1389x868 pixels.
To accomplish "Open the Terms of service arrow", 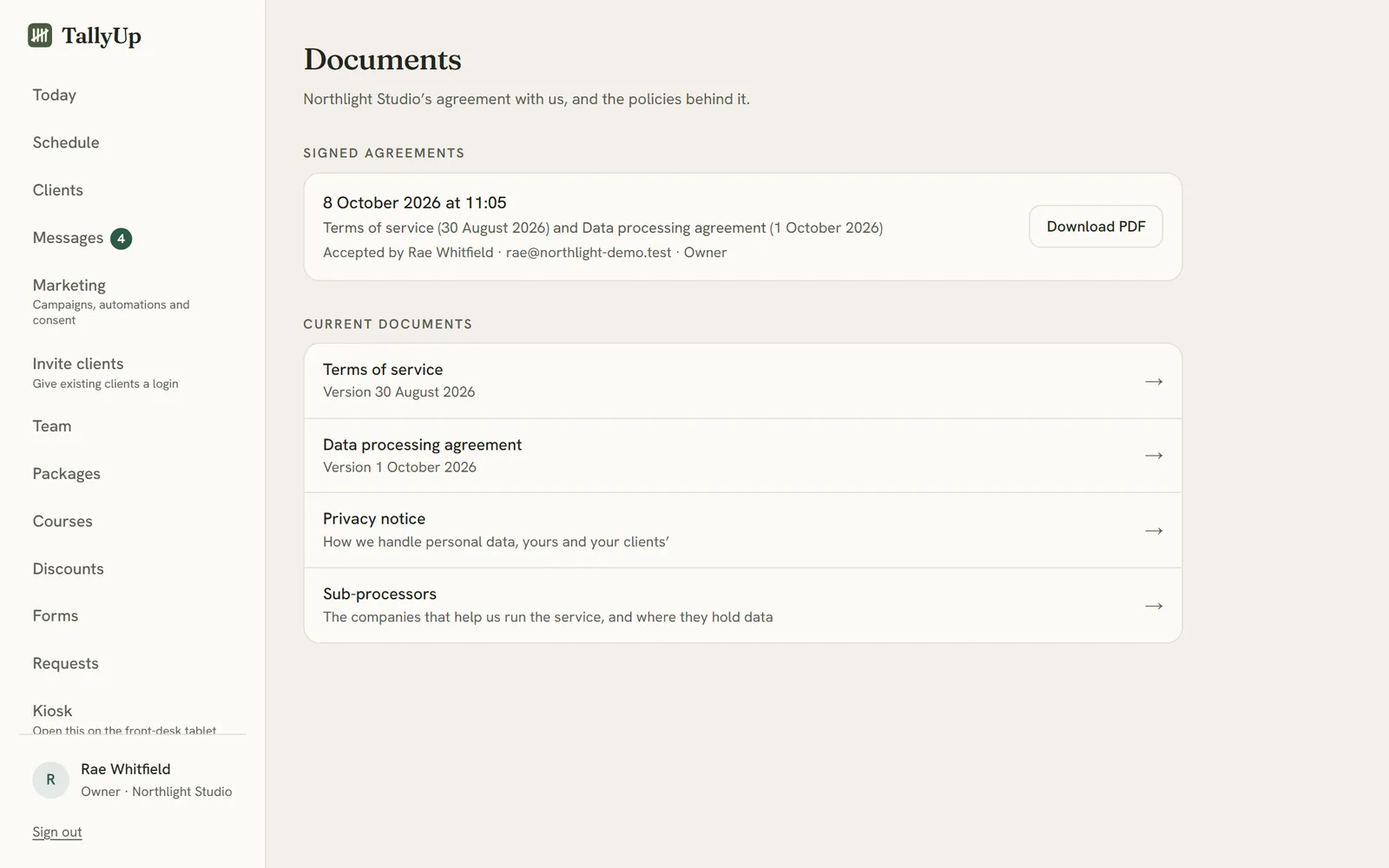I will tap(1153, 381).
